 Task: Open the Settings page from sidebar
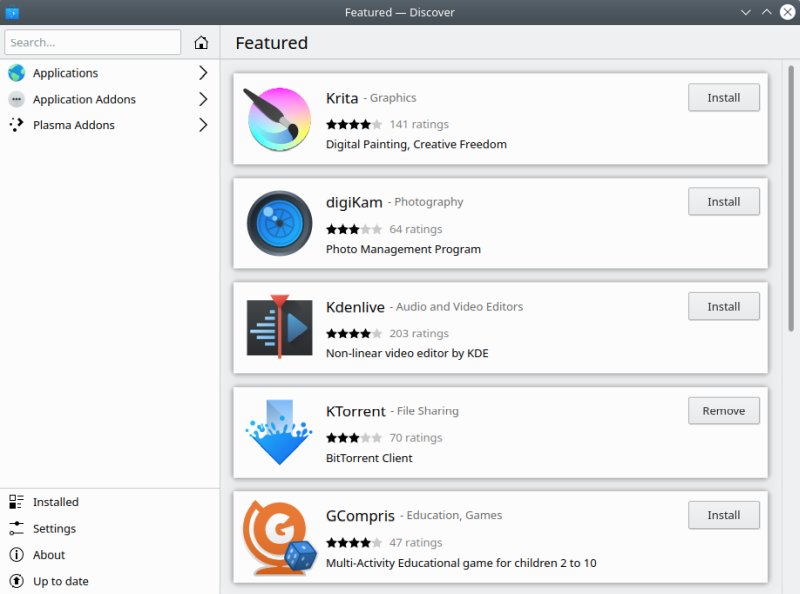point(54,528)
